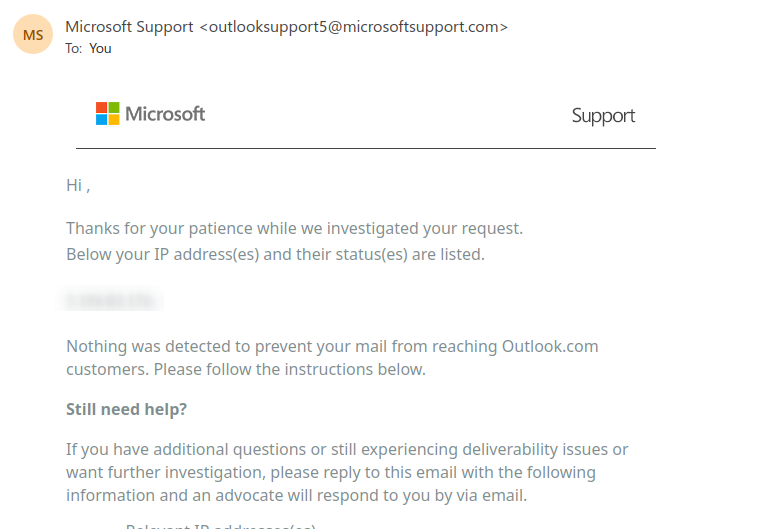Select the Microsoft Support sender name

pos(129,27)
